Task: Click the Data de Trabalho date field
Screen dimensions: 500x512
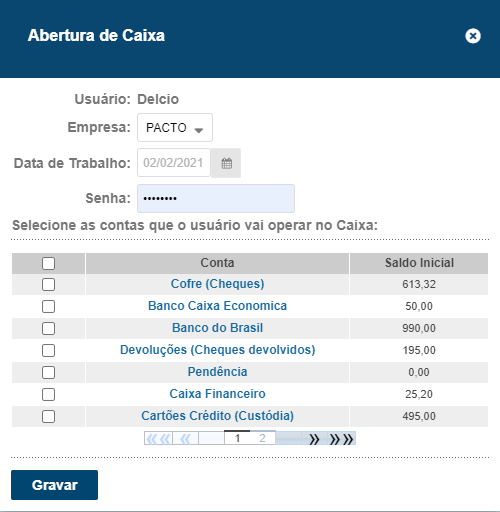Action: pos(174,163)
